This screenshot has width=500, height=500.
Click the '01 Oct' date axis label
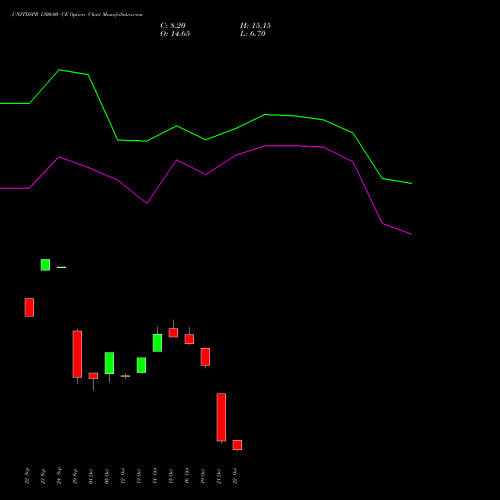(91, 476)
